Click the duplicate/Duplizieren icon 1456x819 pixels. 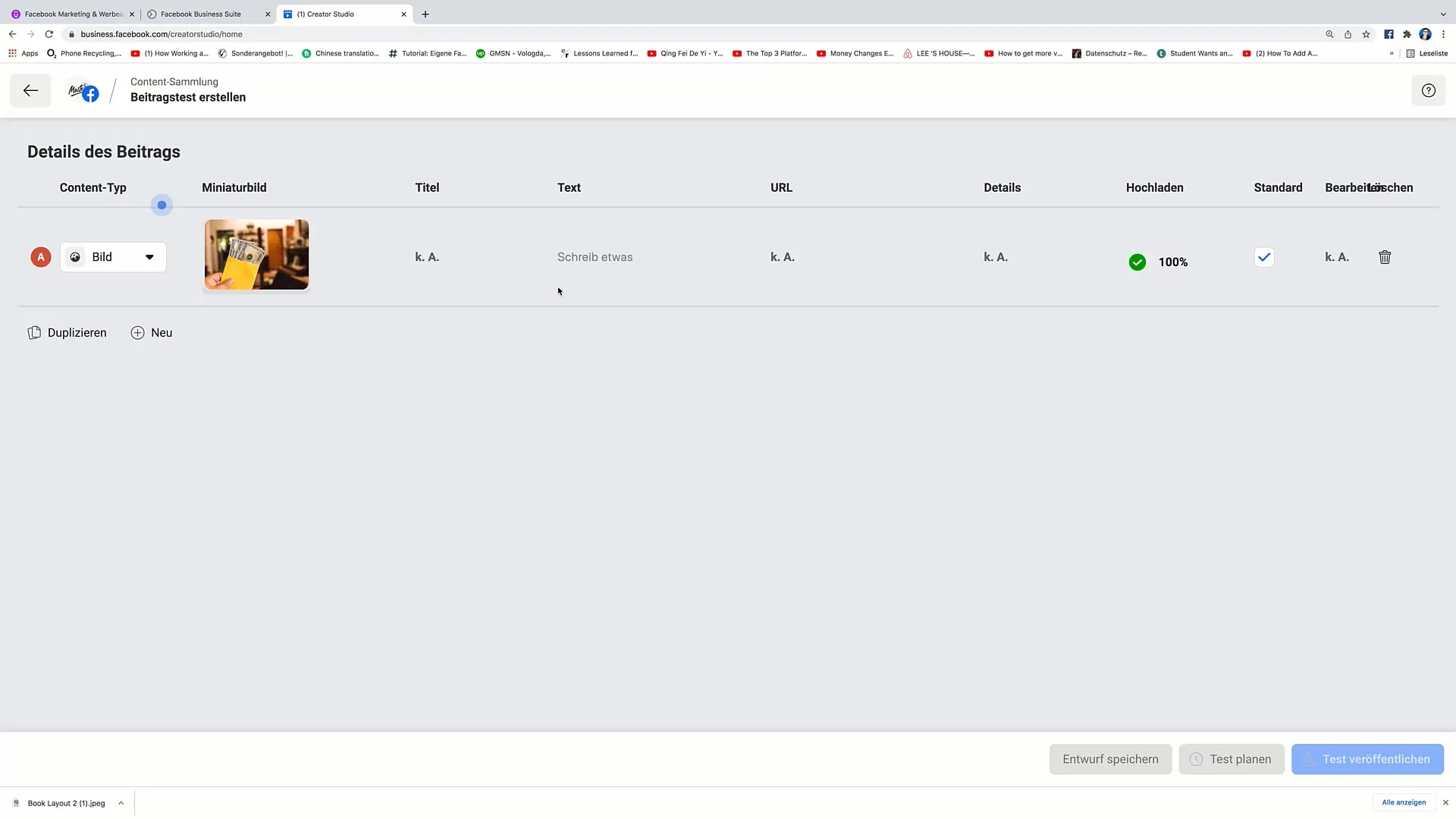[x=35, y=332]
